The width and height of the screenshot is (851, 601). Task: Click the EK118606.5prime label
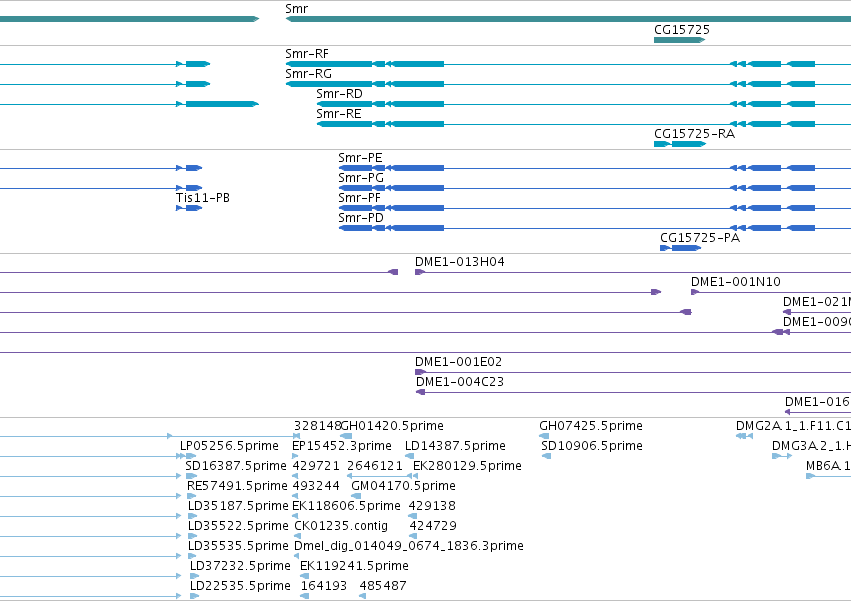coord(346,507)
